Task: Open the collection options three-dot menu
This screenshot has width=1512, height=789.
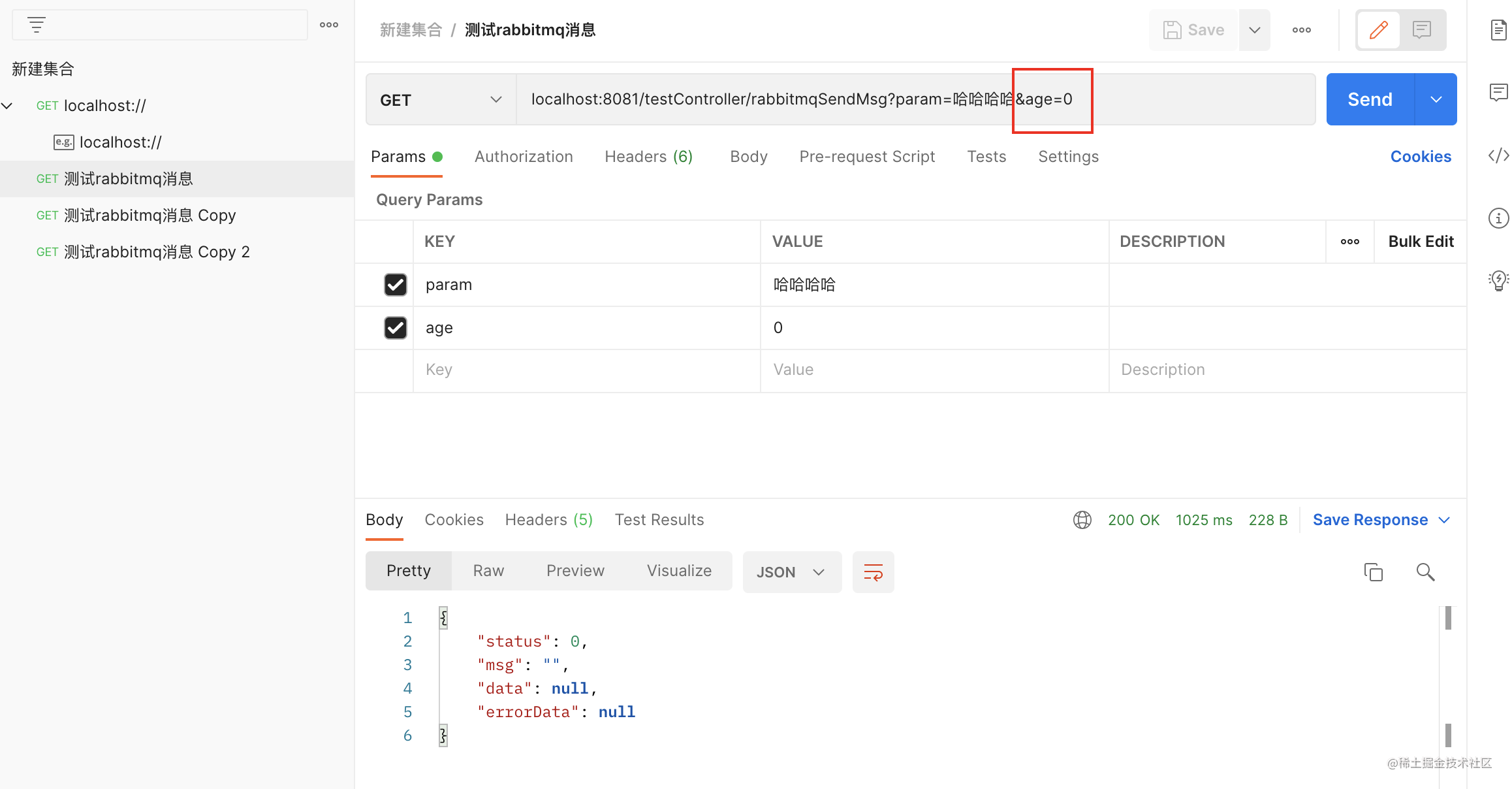Action: point(328,24)
